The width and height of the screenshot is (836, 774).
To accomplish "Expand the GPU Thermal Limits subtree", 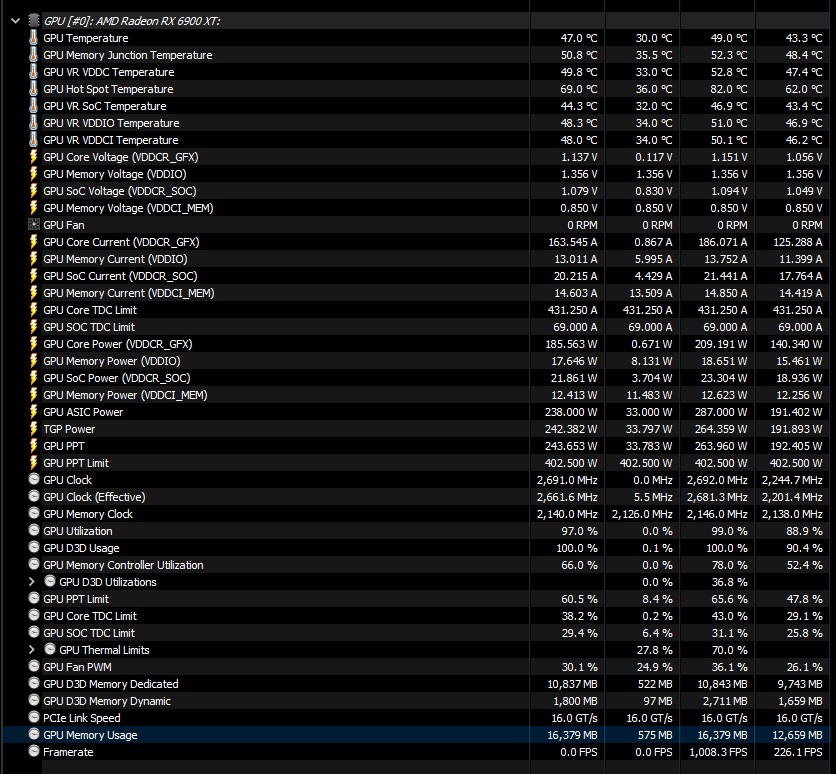I will 31,650.
